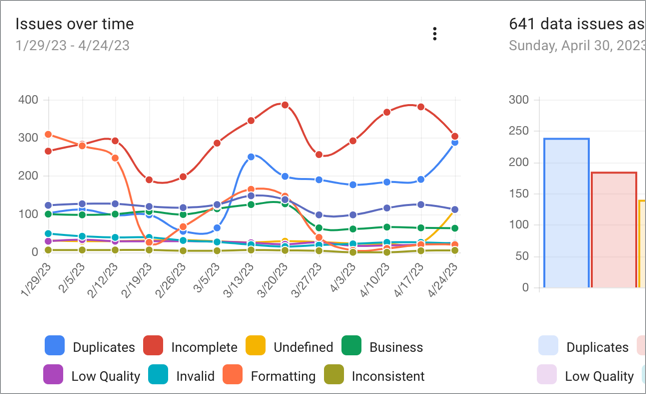Select the Incomplete data point at 4/17/23

(421, 107)
